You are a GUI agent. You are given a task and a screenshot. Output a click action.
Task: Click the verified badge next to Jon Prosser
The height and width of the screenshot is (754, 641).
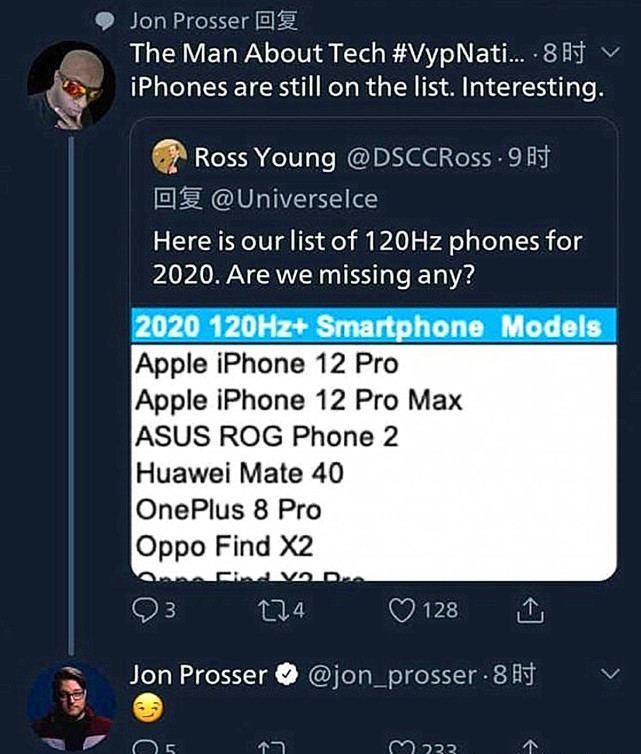tap(287, 676)
